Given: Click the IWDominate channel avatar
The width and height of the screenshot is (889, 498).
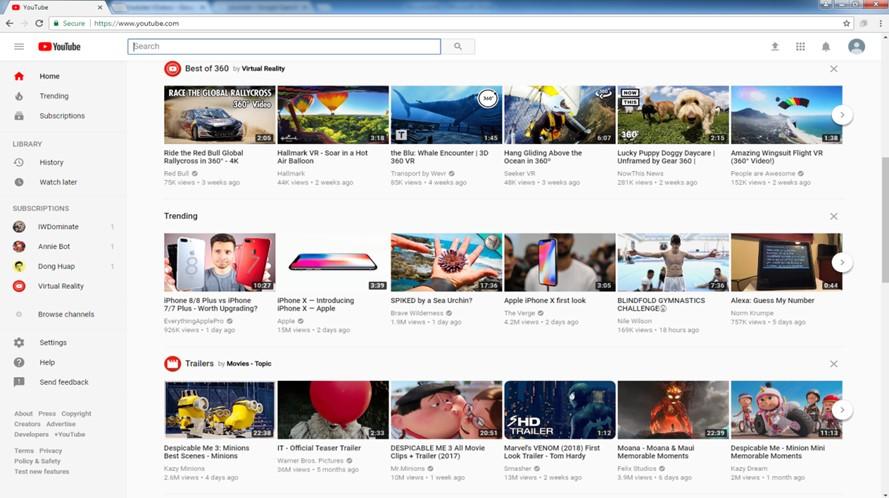Looking at the screenshot, I should 19,227.
